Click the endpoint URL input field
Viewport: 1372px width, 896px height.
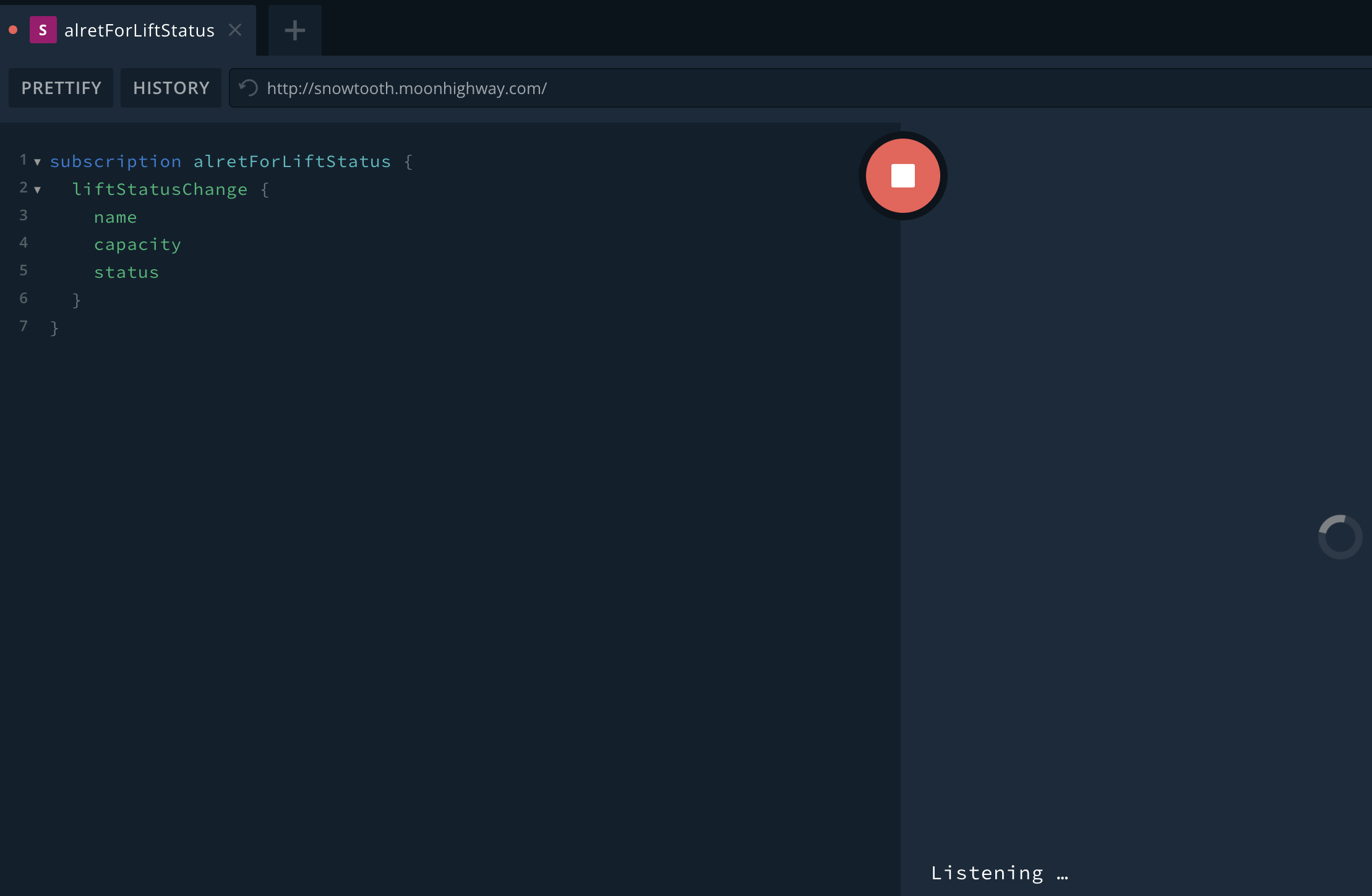pyautogui.click(x=742, y=88)
